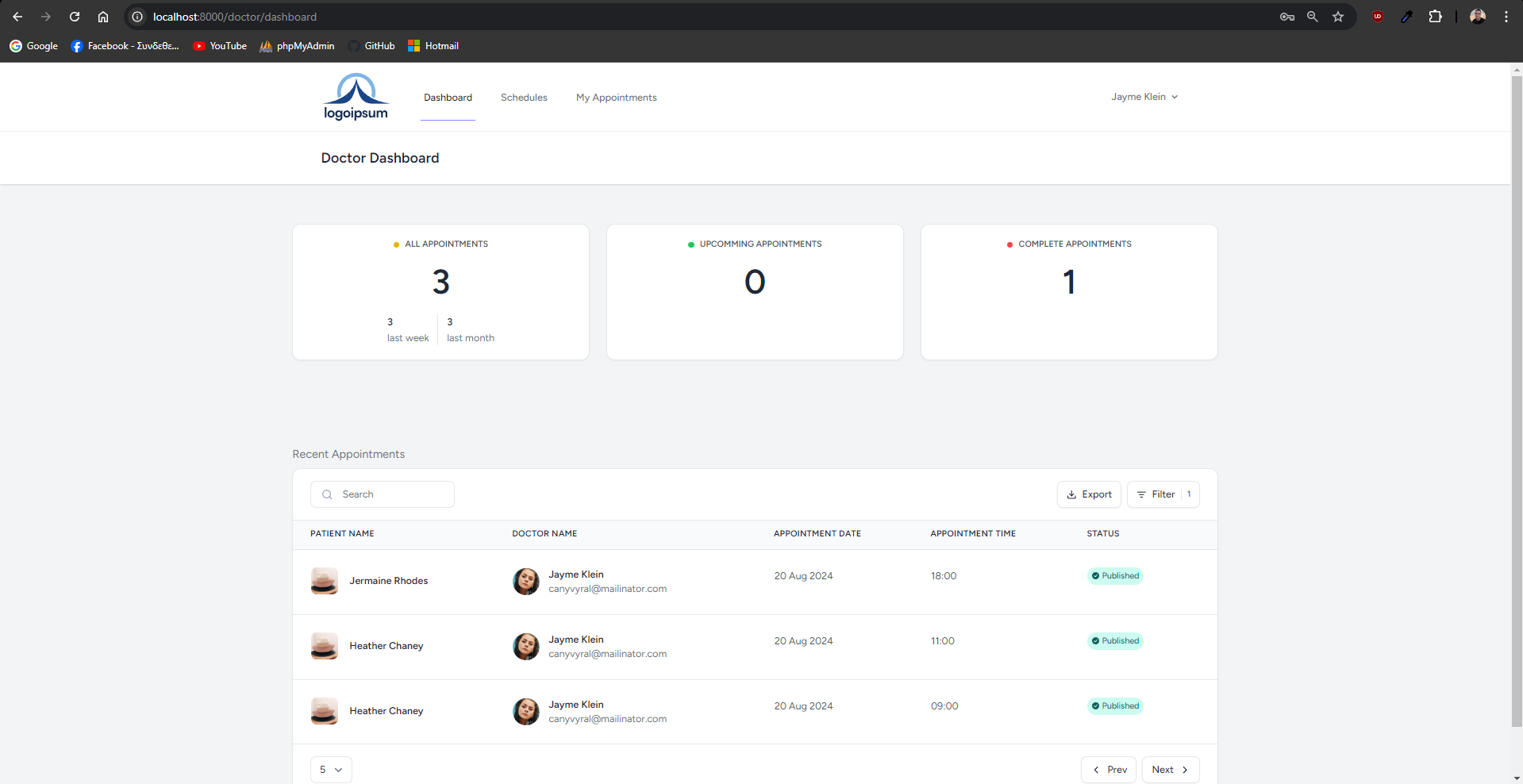
Task: Click the Prev pagination button
Action: click(1109, 770)
